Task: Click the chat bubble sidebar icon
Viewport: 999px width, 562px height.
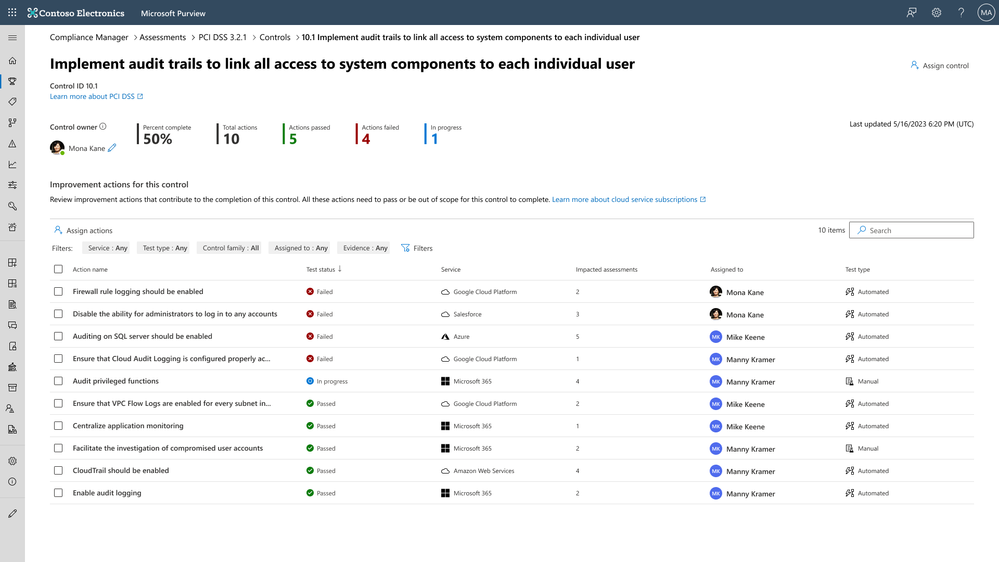Action: (x=12, y=325)
